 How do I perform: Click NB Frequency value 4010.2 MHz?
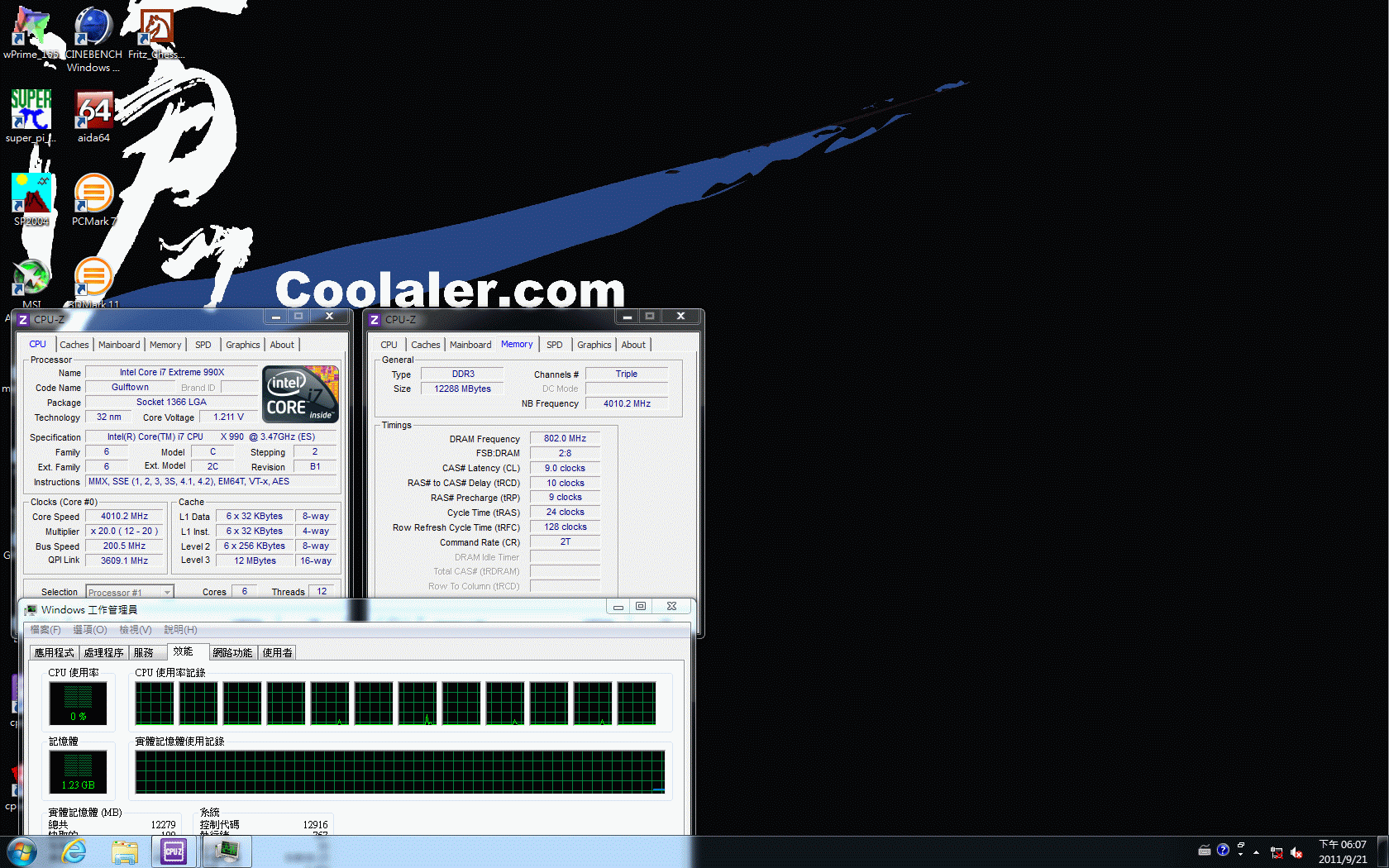[627, 403]
